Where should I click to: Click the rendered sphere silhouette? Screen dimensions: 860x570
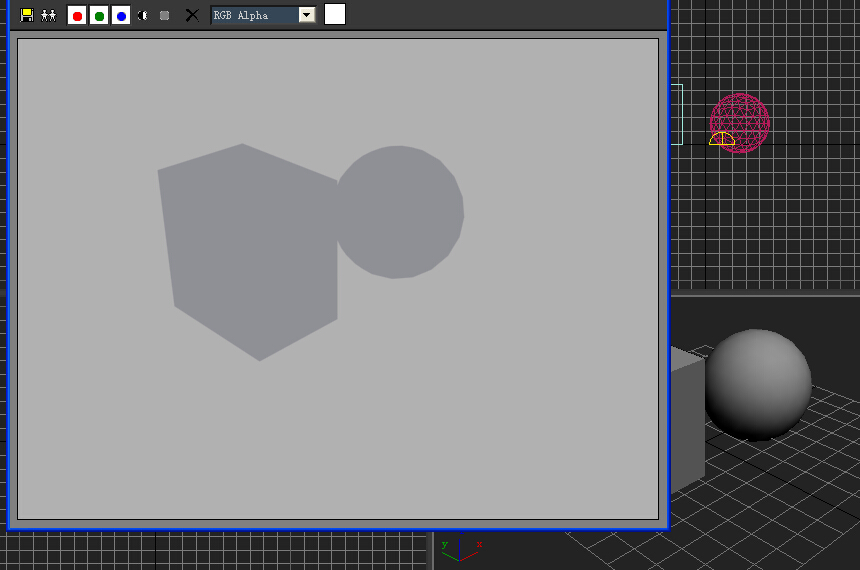(400, 212)
